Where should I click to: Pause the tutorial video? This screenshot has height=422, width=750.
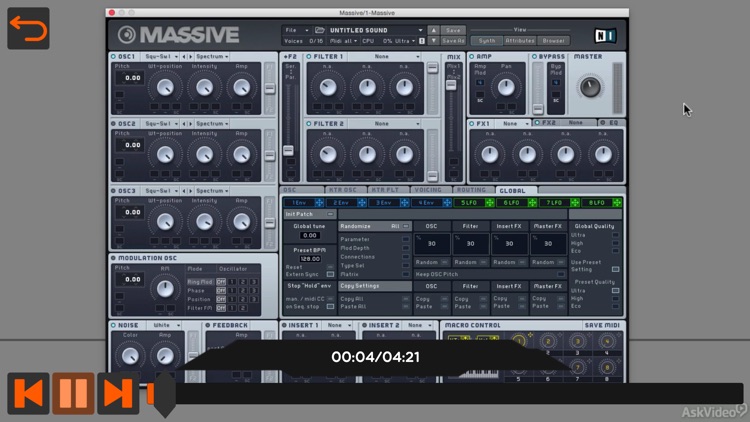coord(73,393)
